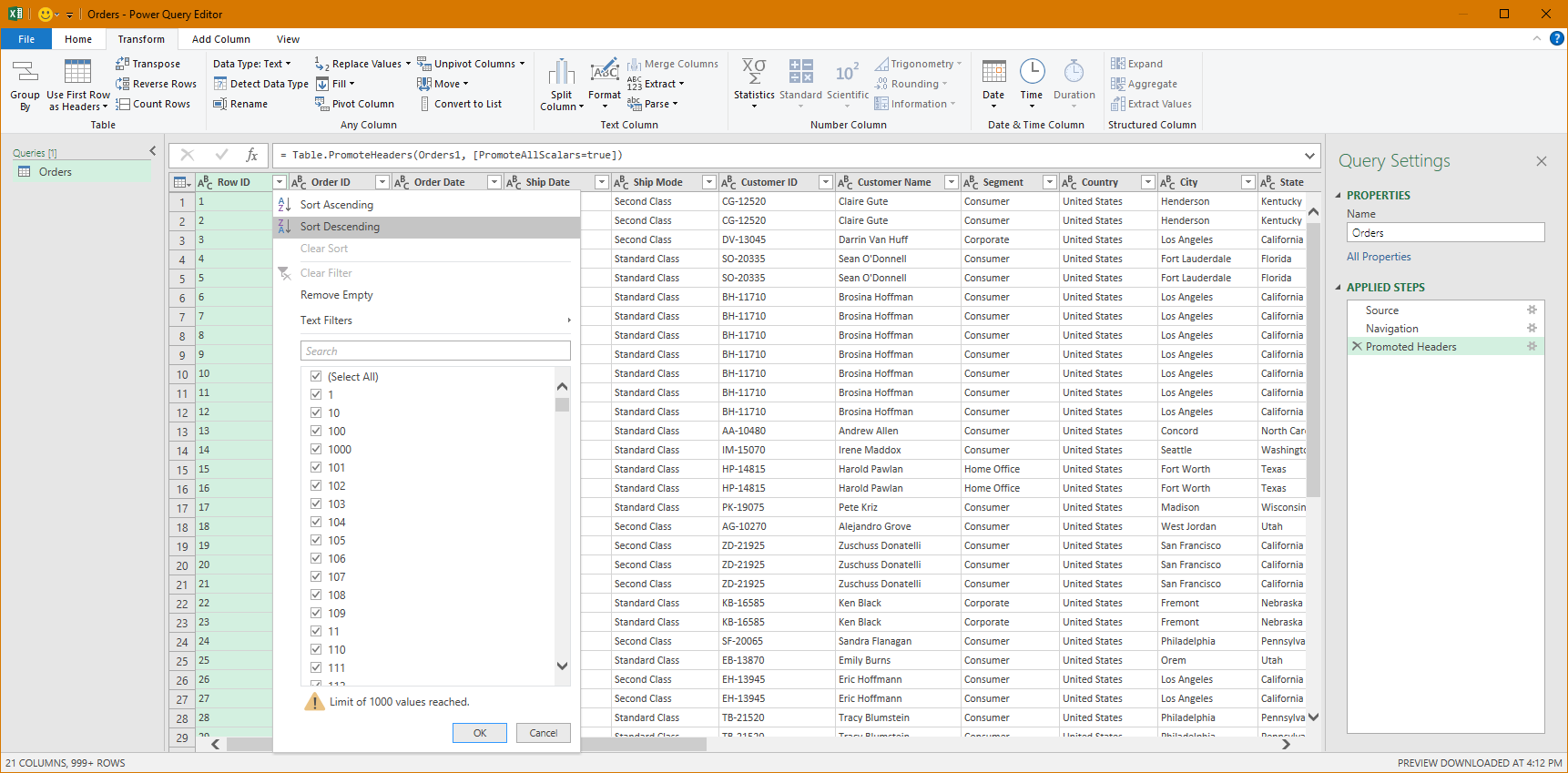This screenshot has width=1568, height=773.
Task: Open the Ship Mode column filter dropdown
Action: (708, 182)
